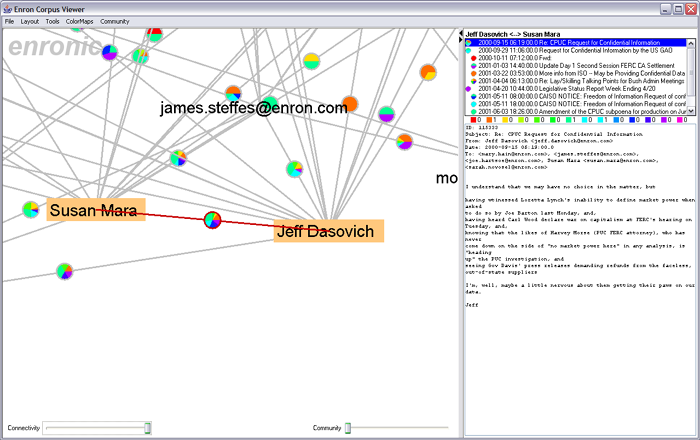The width and height of the screenshot is (700, 440).
Task: Click the yellow community color swatch
Action: (505, 120)
